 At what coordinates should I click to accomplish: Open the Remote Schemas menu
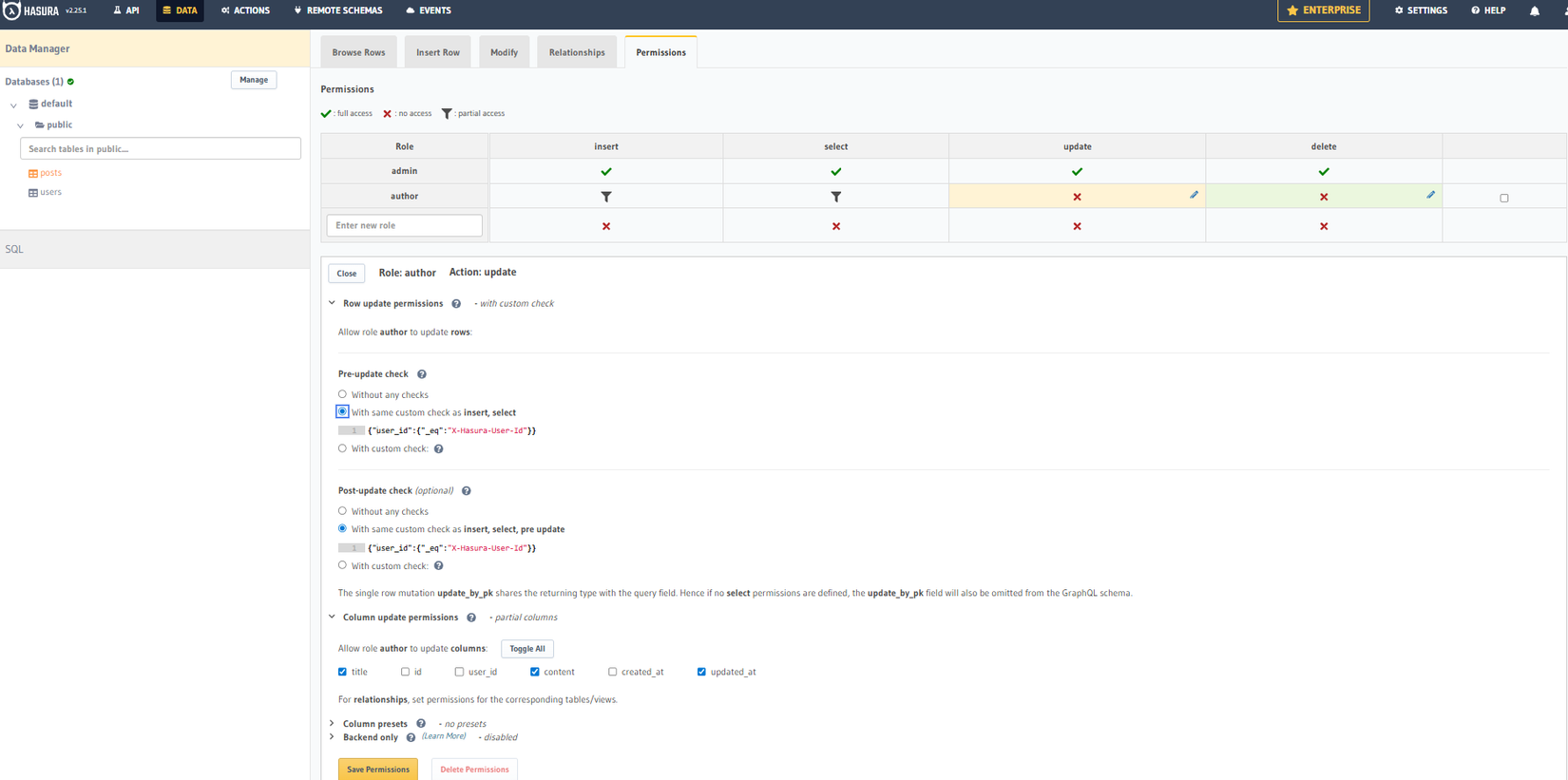pyautogui.click(x=338, y=10)
